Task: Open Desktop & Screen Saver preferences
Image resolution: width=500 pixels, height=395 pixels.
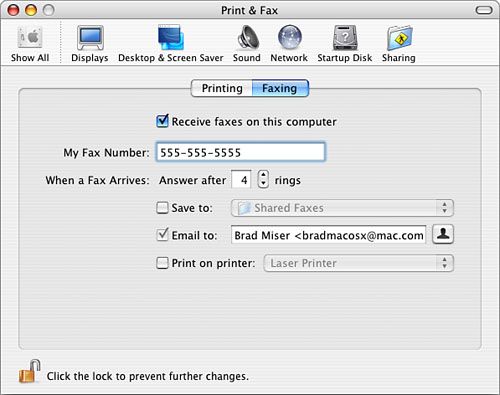Action: pyautogui.click(x=171, y=37)
